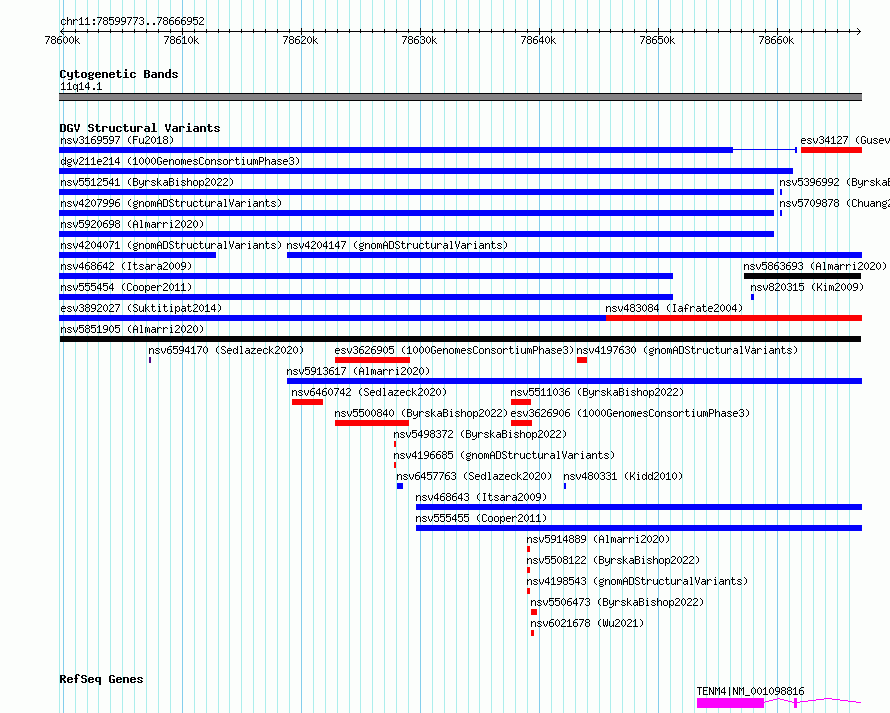The width and height of the screenshot is (890, 713).
Task: Select the blue nsv468643 variant bar
Action: point(639,507)
